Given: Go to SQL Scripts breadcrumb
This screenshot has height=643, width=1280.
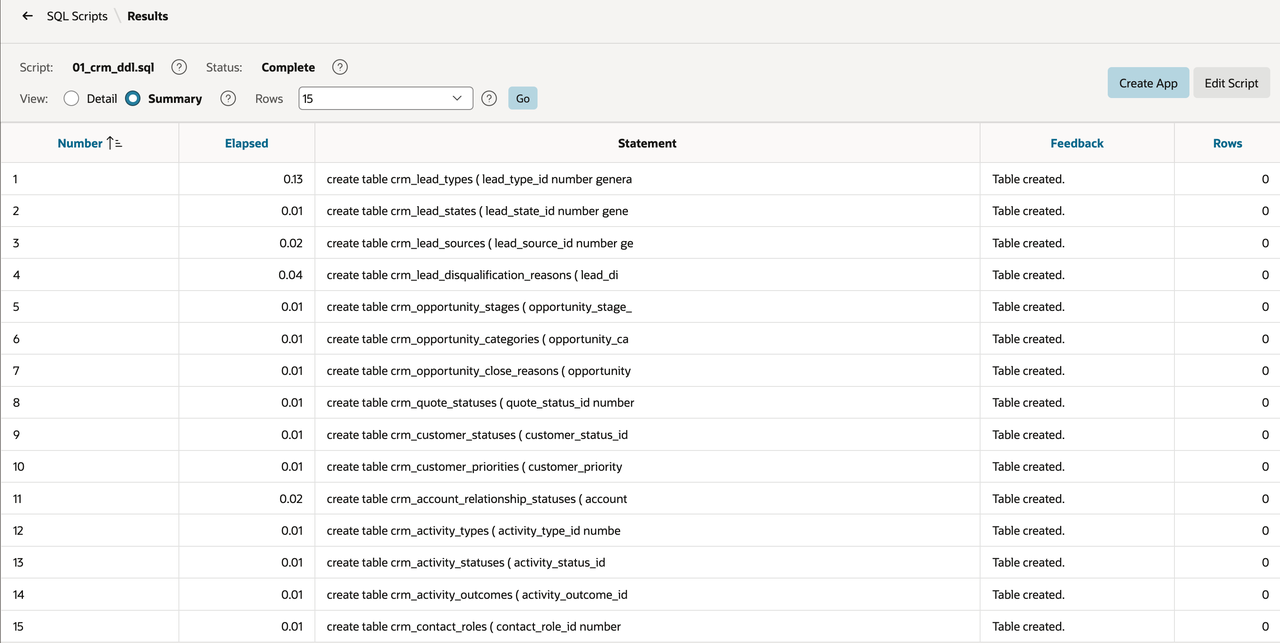Looking at the screenshot, I should point(77,16).
